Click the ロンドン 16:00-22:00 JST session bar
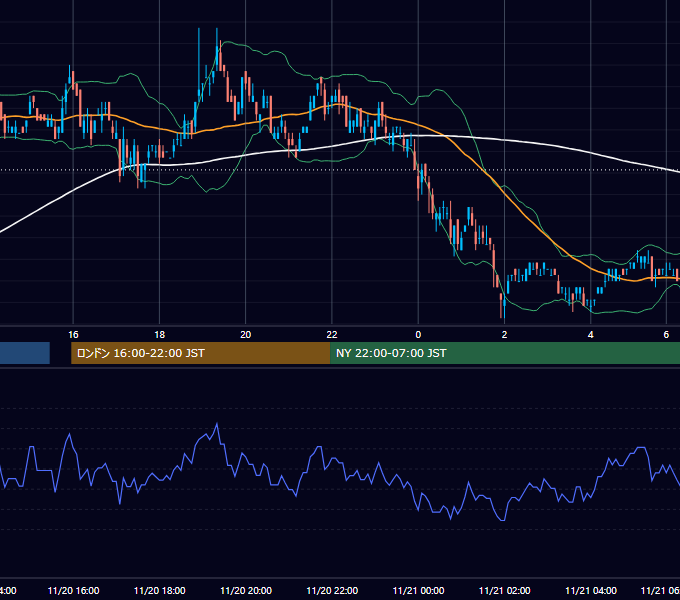 [200, 353]
